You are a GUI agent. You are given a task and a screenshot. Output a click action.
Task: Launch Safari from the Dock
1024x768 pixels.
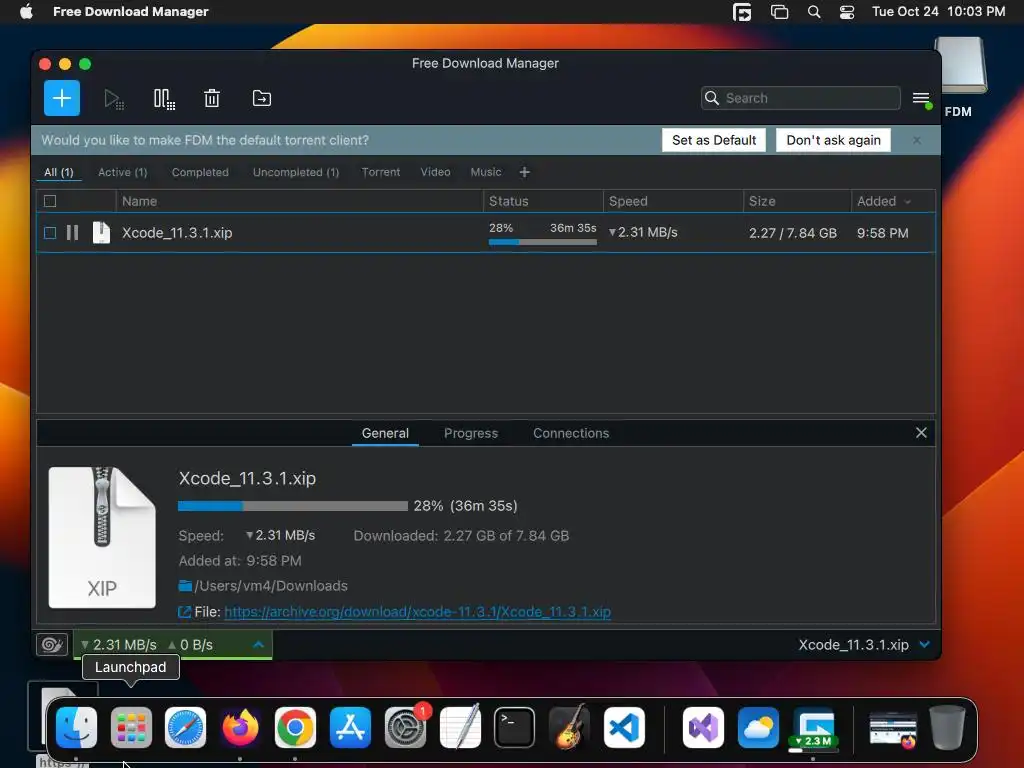click(x=185, y=728)
